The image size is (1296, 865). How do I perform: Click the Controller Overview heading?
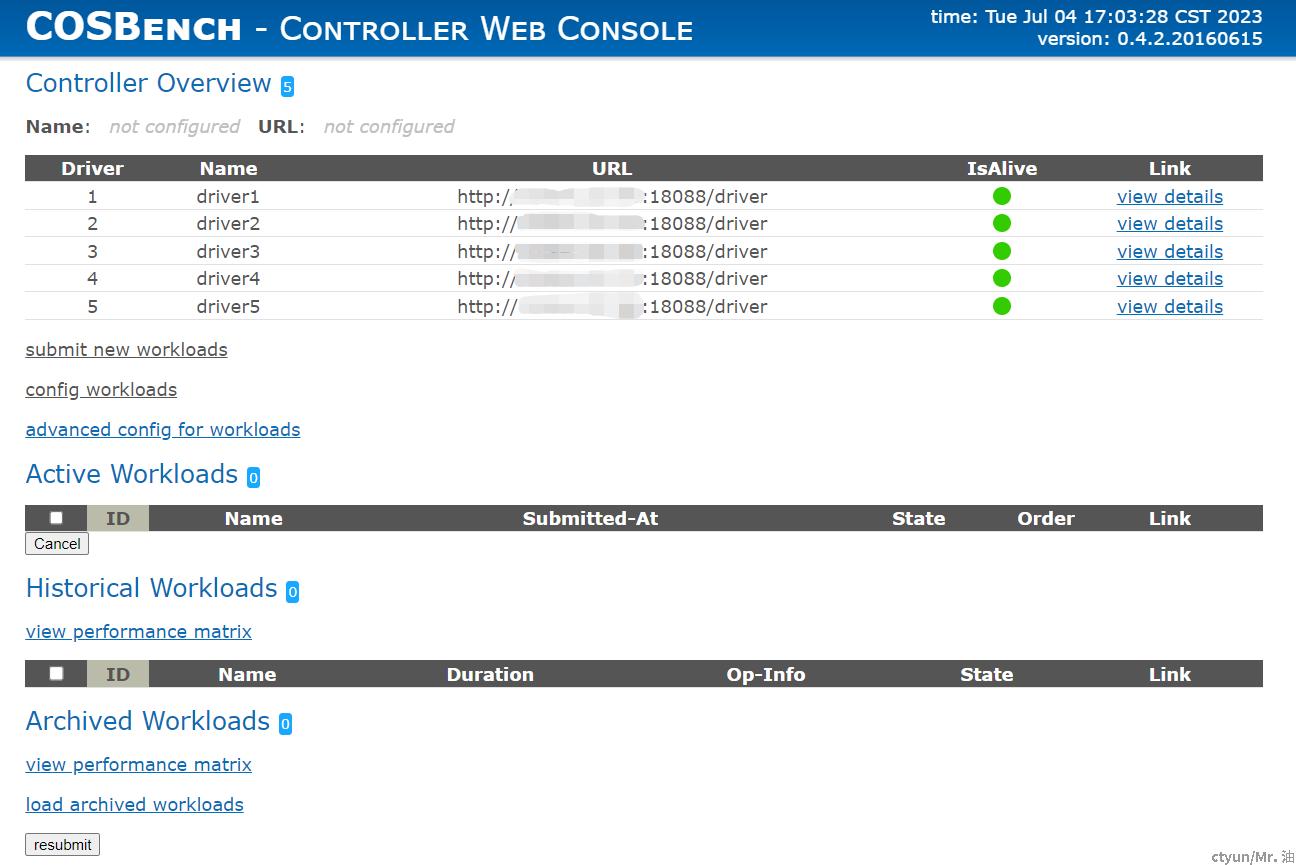pos(148,83)
